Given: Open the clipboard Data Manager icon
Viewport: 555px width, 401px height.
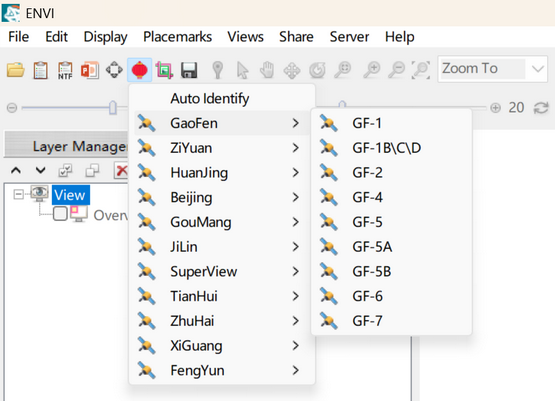Looking at the screenshot, I should pyautogui.click(x=40, y=70).
